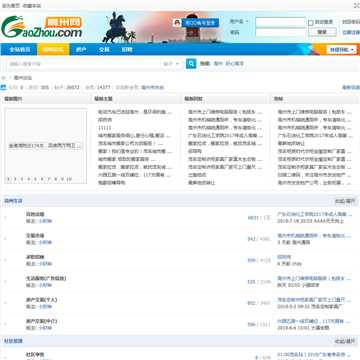Viewport: 360px width, 360px height.
Task: Click the 社区管理 category header link
Action: [x=13, y=341]
